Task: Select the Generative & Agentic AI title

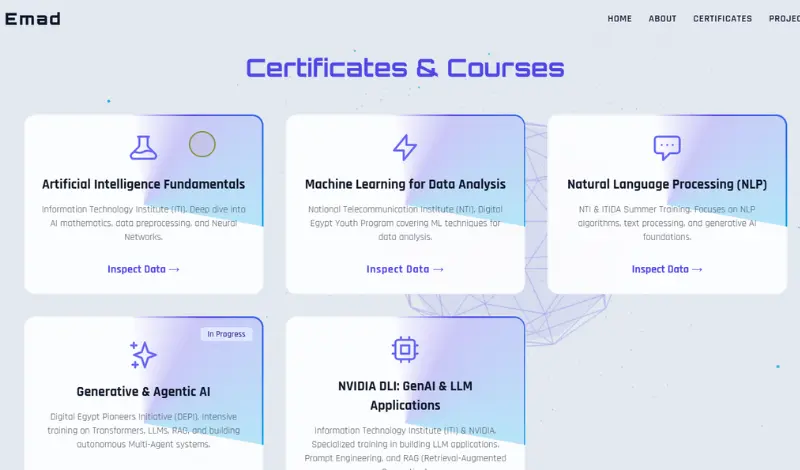Action: click(x=143, y=391)
